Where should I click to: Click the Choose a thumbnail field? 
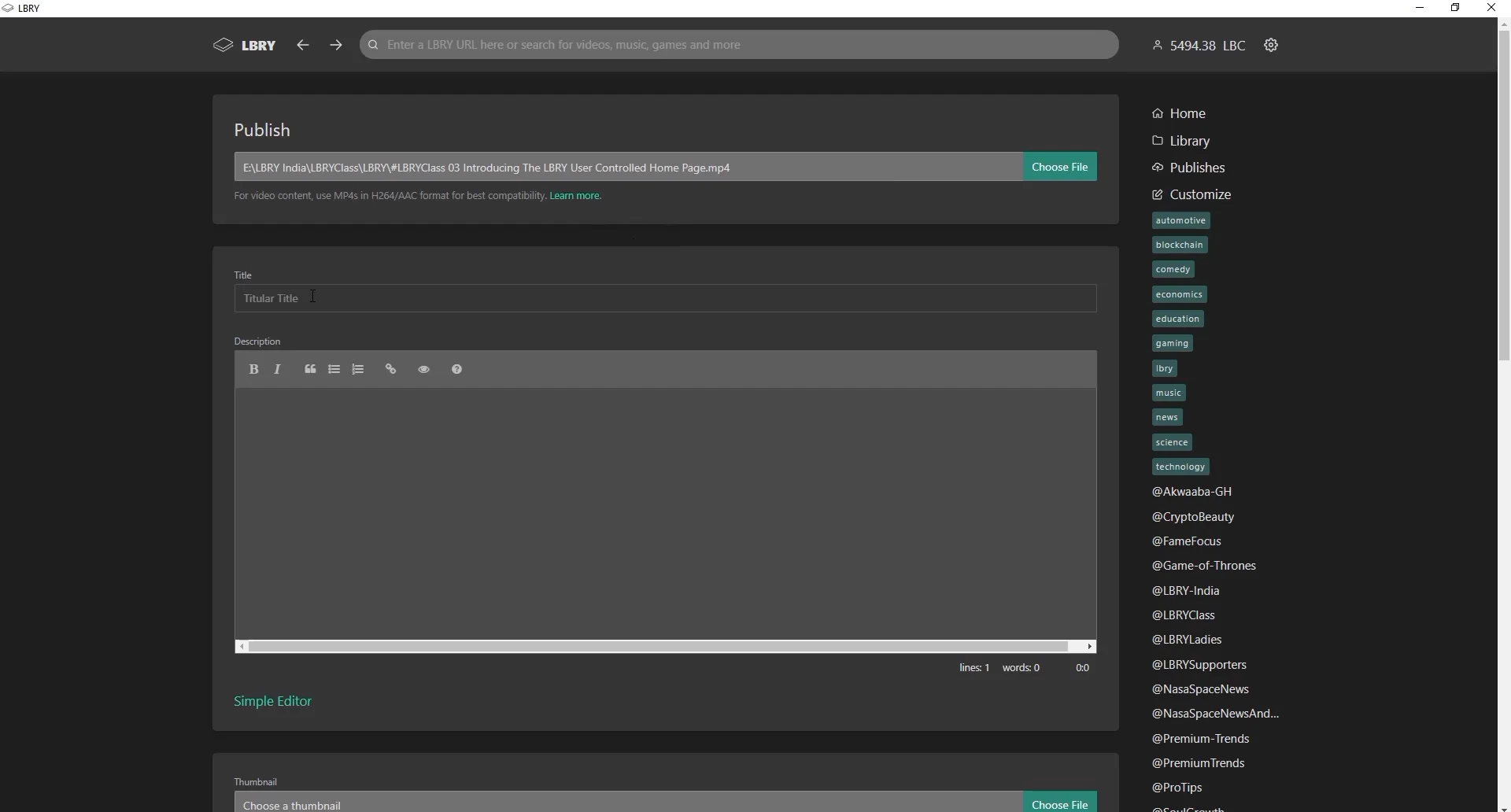point(628,803)
